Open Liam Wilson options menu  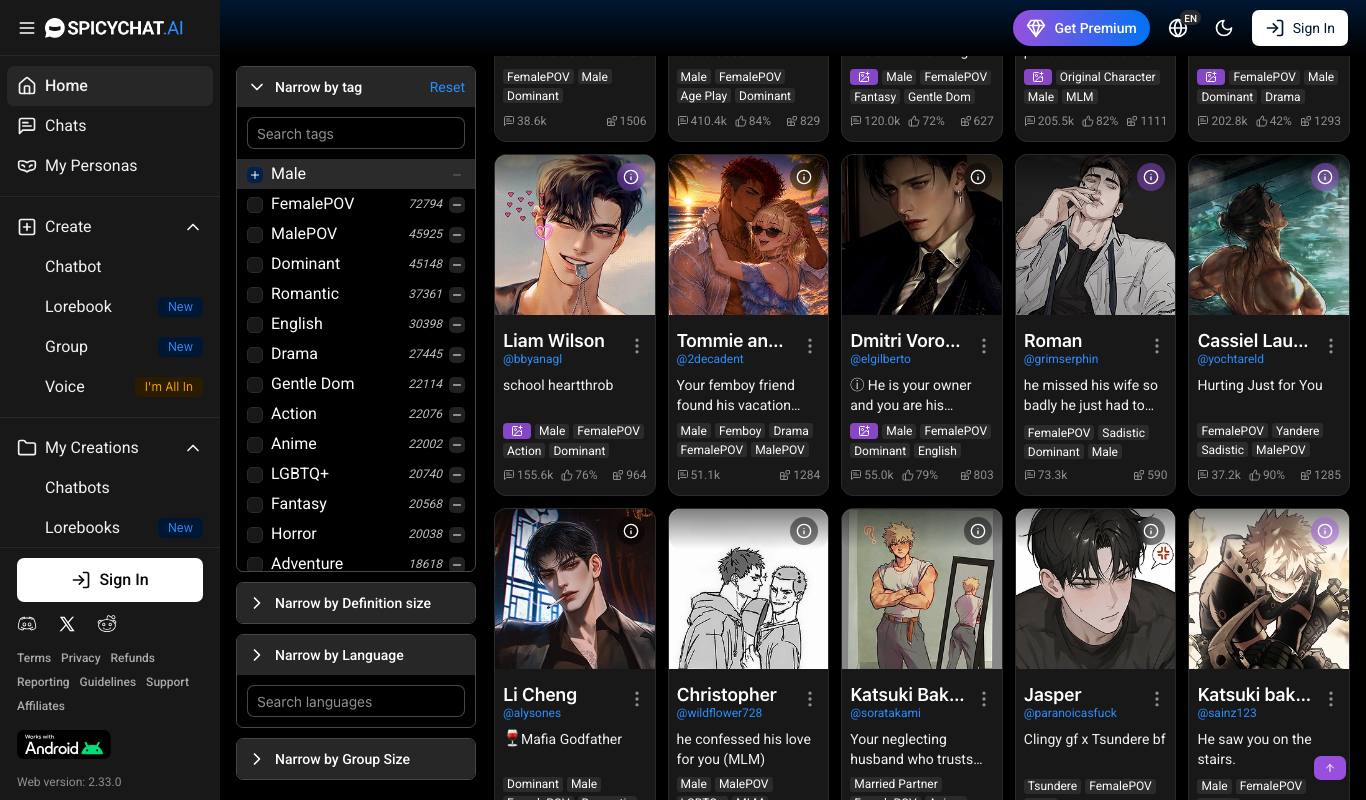tap(637, 346)
